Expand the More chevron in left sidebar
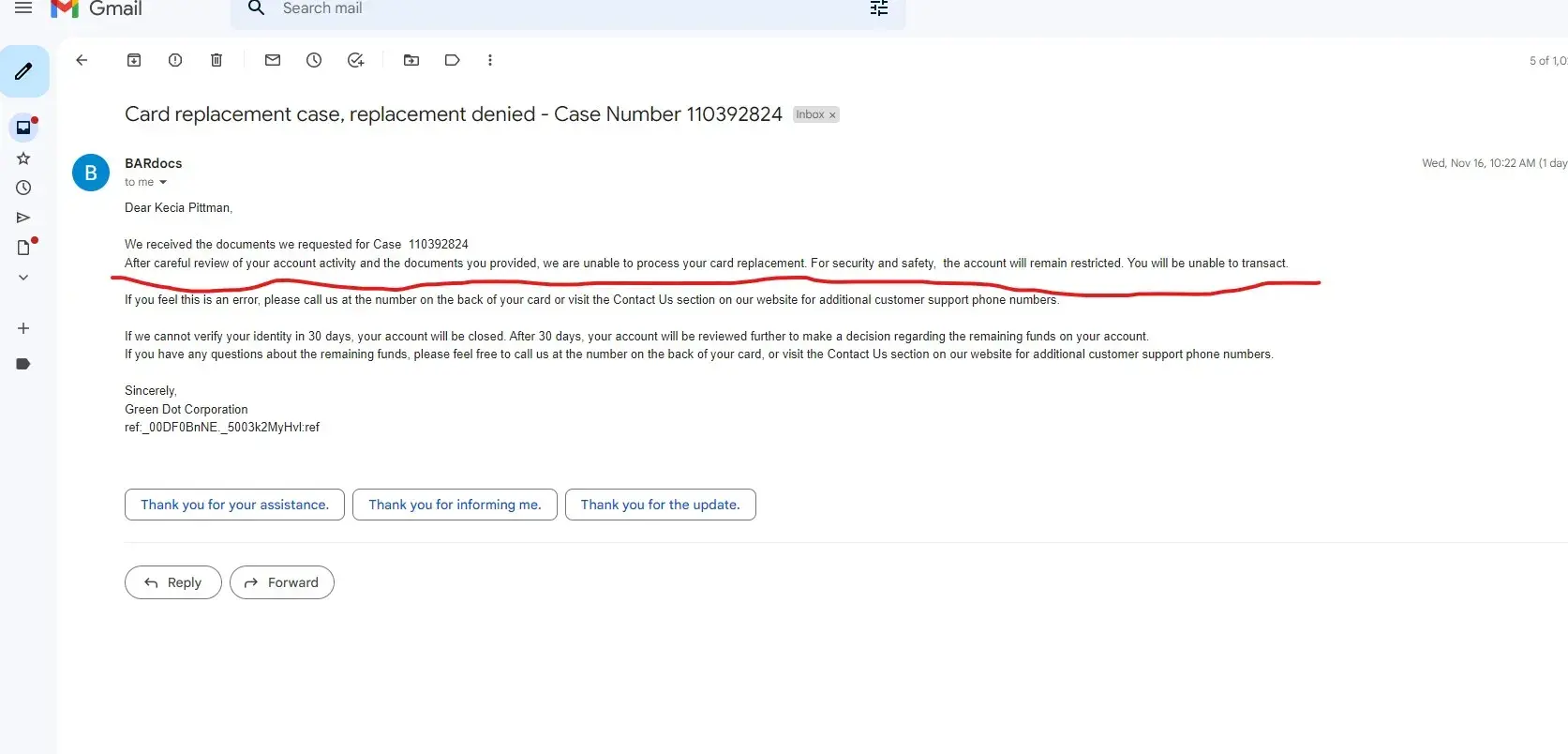Screen dimensions: 1568x754 (x=23, y=278)
